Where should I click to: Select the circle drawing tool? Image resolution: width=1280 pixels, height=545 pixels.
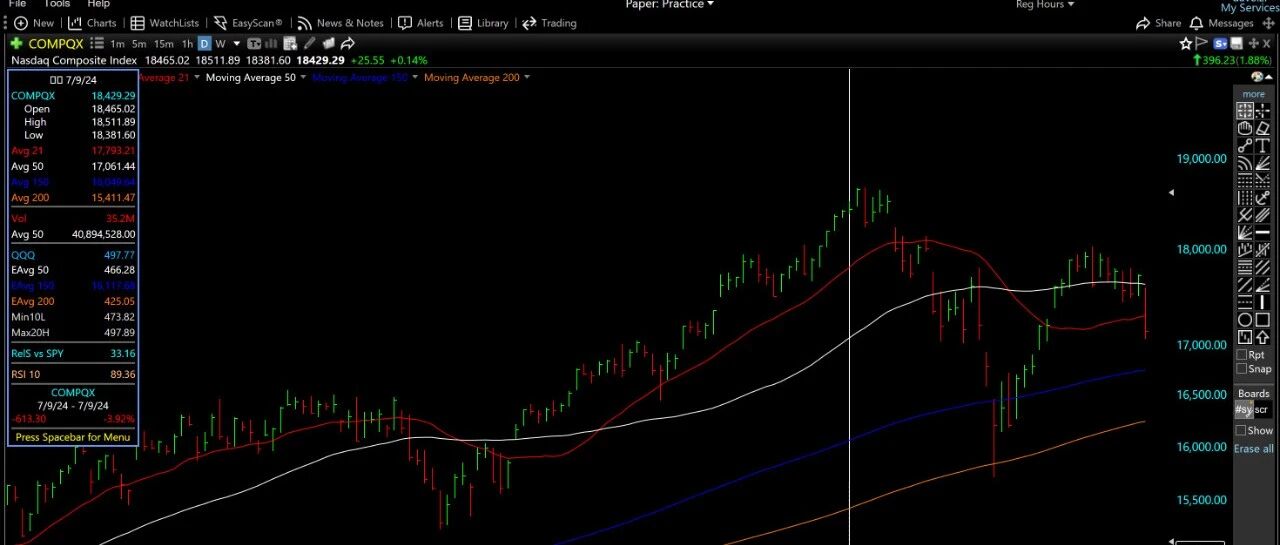(x=1245, y=319)
